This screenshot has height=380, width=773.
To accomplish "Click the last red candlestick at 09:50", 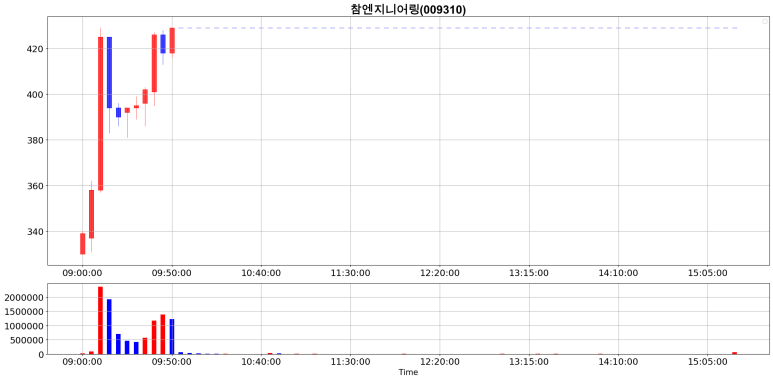I will click(172, 40).
